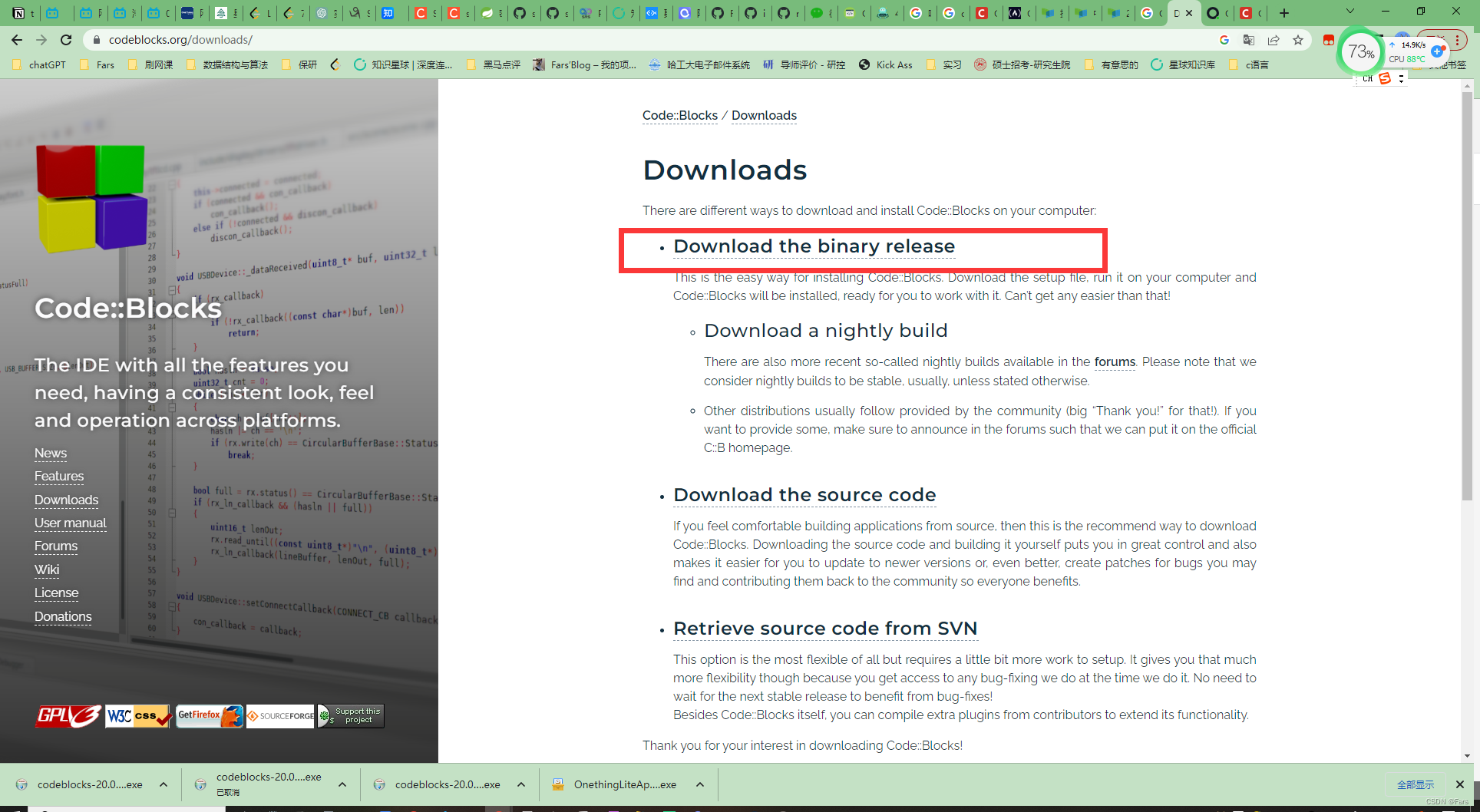1480x812 pixels.
Task: Open the LeetCode icon bookmark
Action: pyautogui.click(x=335, y=64)
